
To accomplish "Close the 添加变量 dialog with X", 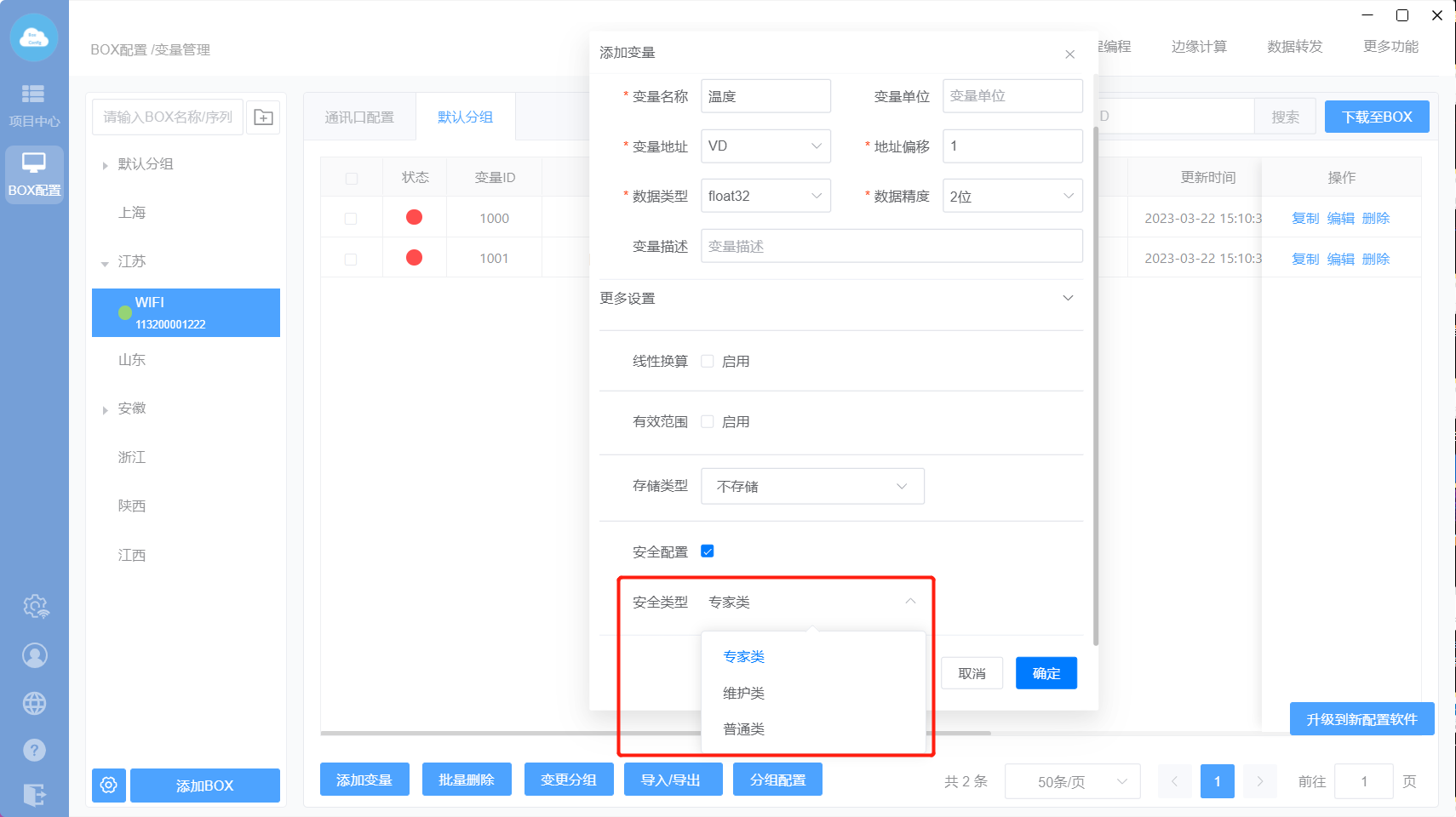I will pyautogui.click(x=1069, y=54).
